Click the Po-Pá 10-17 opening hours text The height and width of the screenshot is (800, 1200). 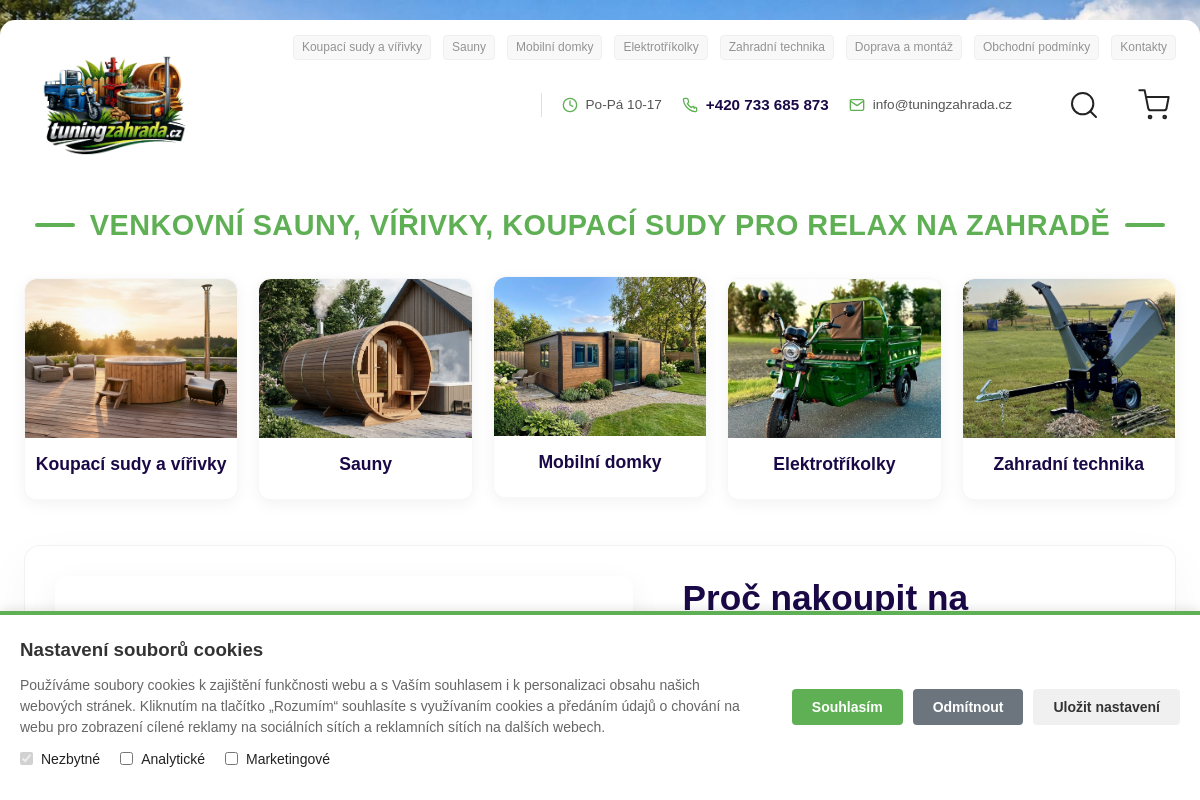pyautogui.click(x=624, y=105)
